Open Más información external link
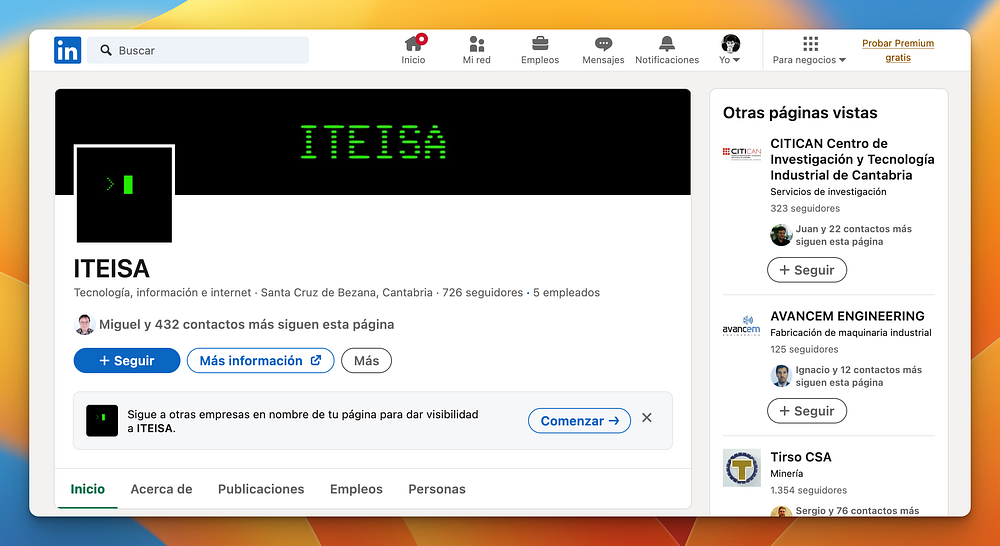Viewport: 1000px width, 546px height. pyautogui.click(x=260, y=360)
